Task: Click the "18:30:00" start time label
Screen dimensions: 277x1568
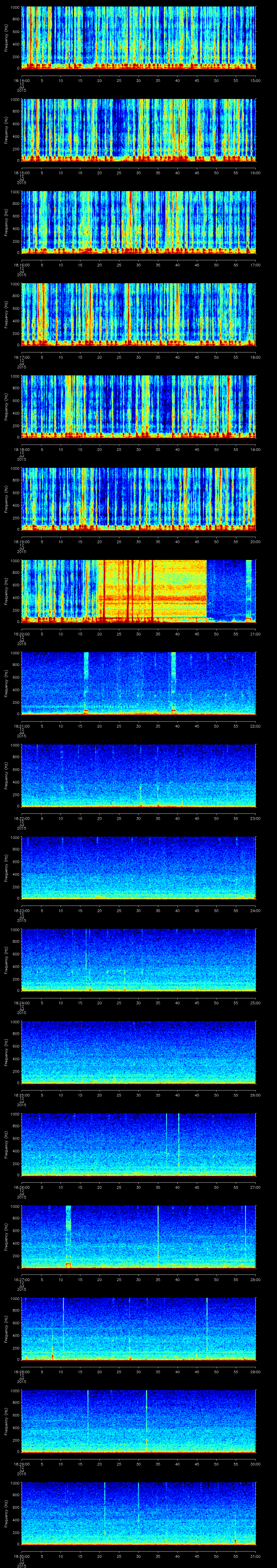Action: tap(22, 1556)
